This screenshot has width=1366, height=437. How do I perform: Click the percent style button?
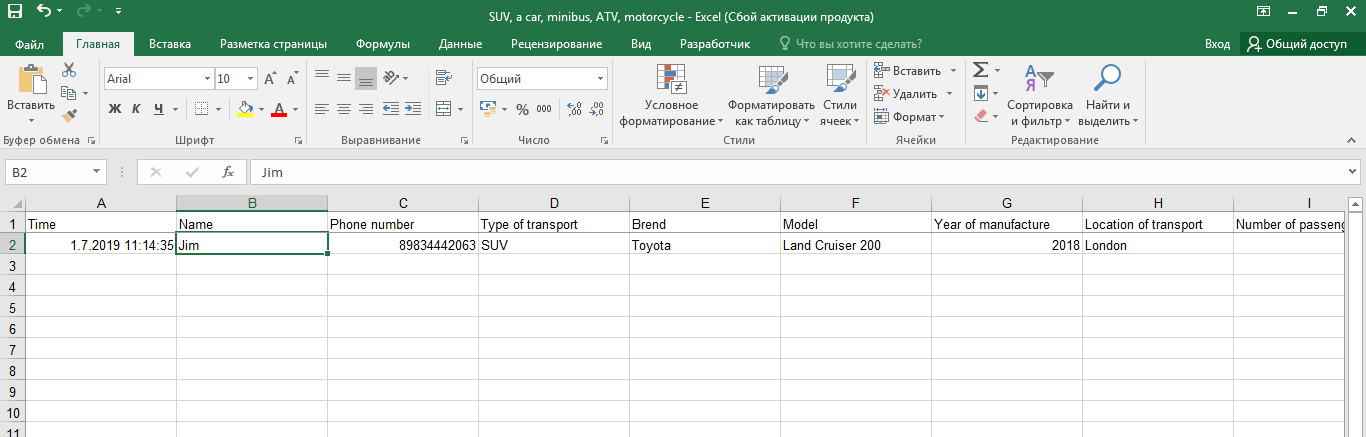pyautogui.click(x=522, y=109)
